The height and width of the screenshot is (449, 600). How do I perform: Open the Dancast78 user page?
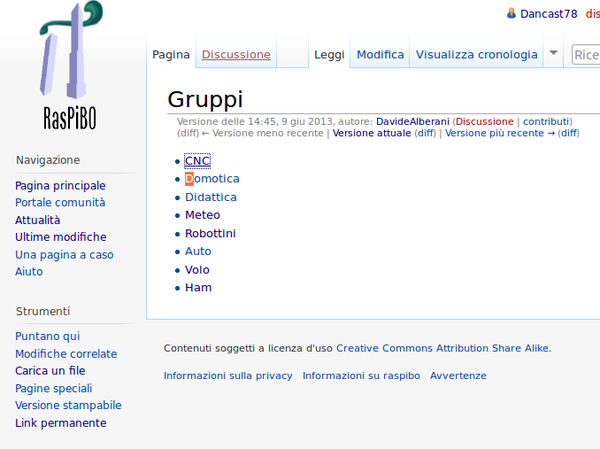pyautogui.click(x=548, y=14)
